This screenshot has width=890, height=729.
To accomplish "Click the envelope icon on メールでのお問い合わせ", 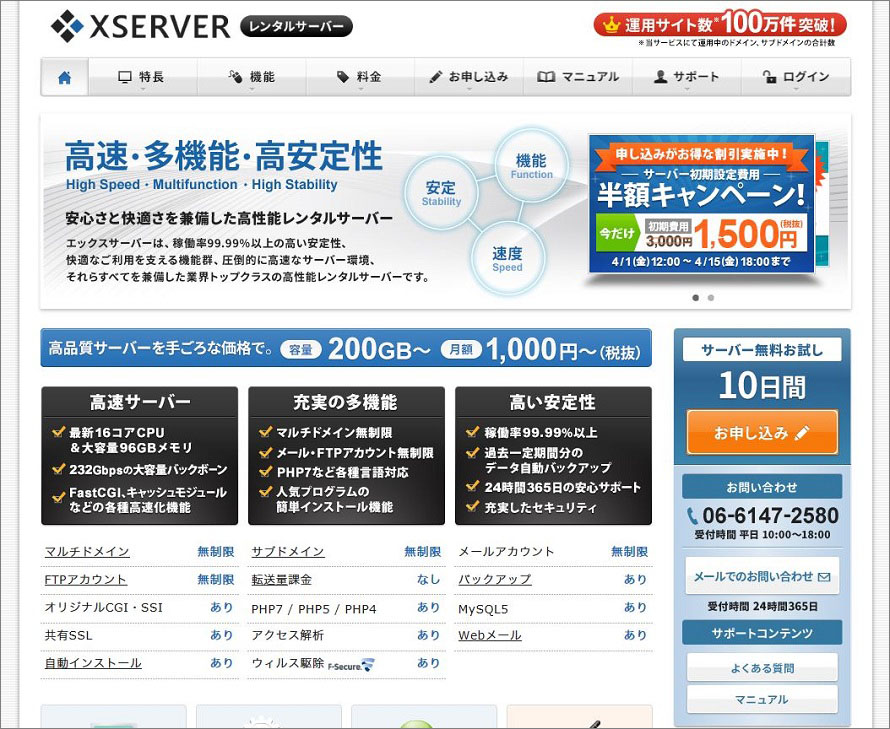I will [x=824, y=577].
